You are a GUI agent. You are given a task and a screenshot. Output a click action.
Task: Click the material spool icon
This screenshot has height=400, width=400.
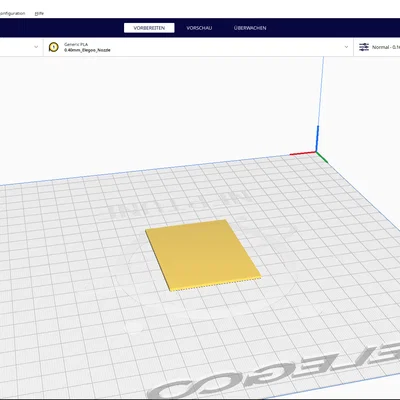pyautogui.click(x=53, y=47)
